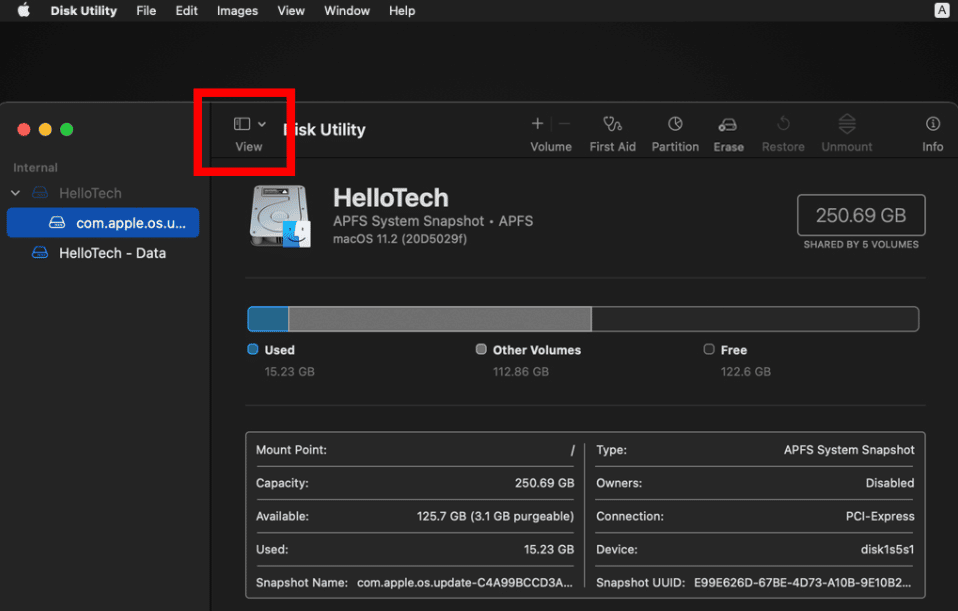Open the File menu

tap(146, 10)
